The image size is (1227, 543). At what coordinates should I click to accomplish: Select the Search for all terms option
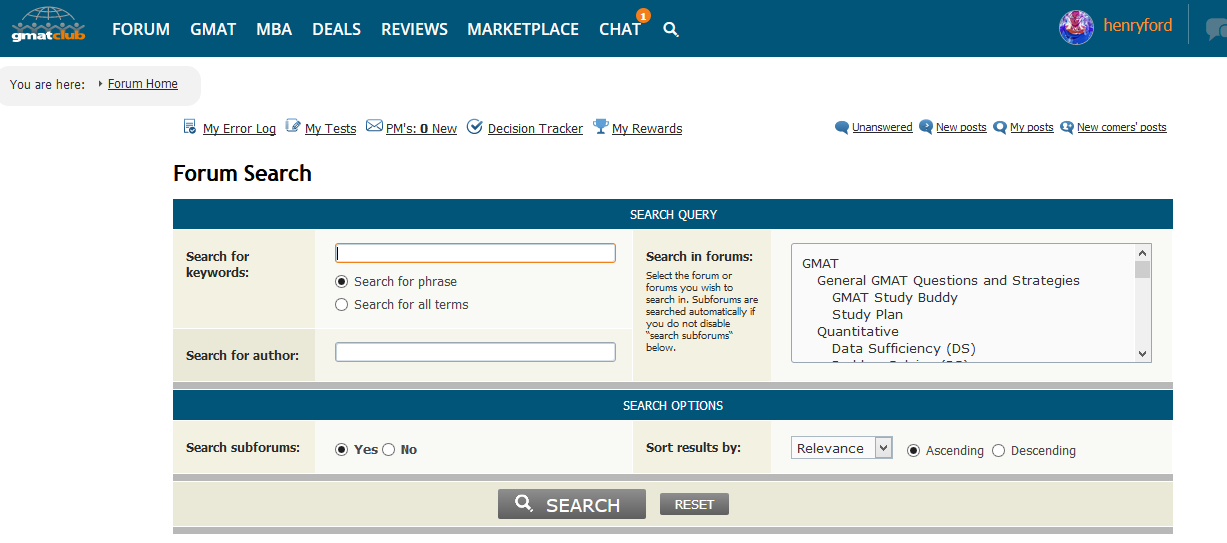tap(342, 305)
